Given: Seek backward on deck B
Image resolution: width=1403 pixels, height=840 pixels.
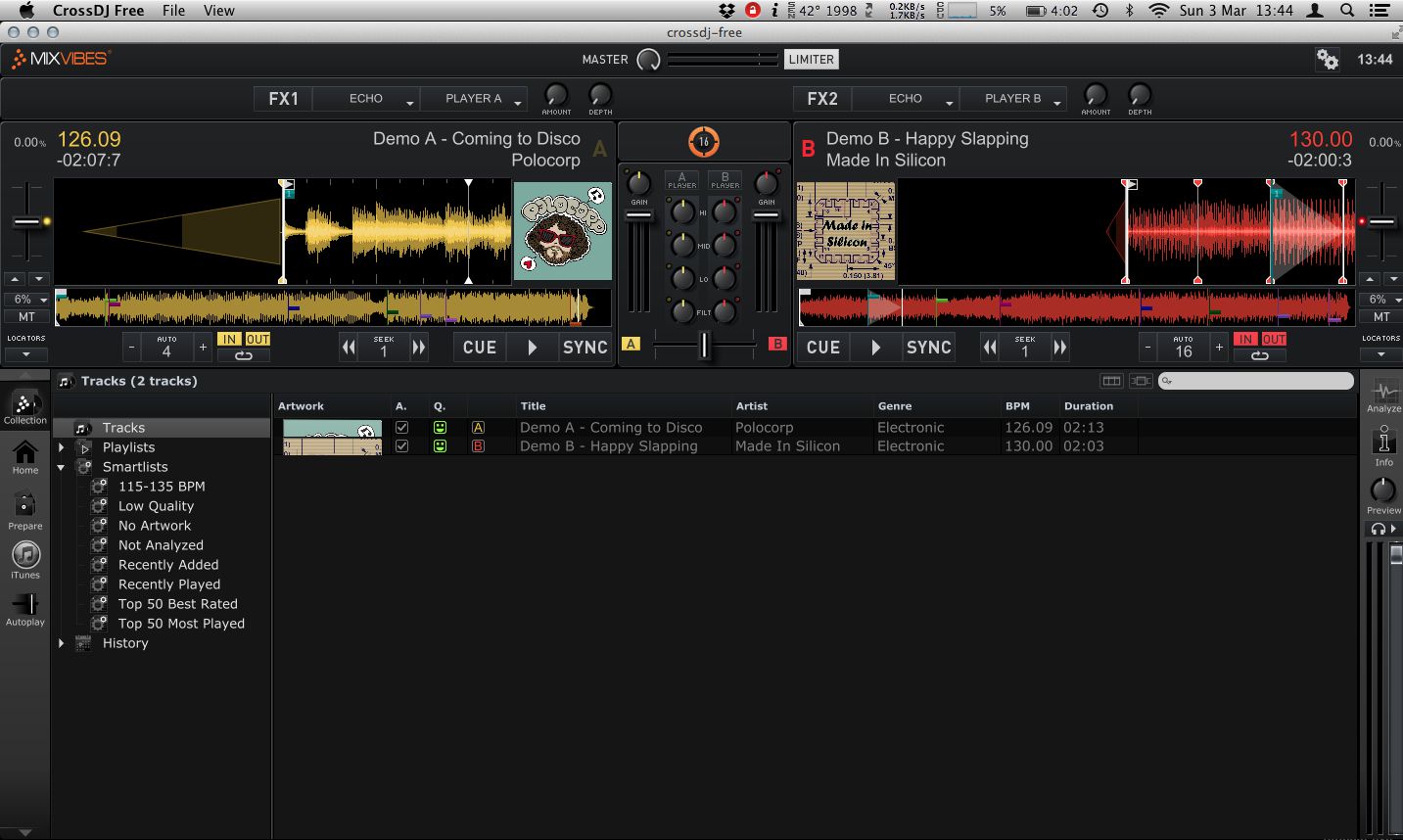Looking at the screenshot, I should point(990,347).
